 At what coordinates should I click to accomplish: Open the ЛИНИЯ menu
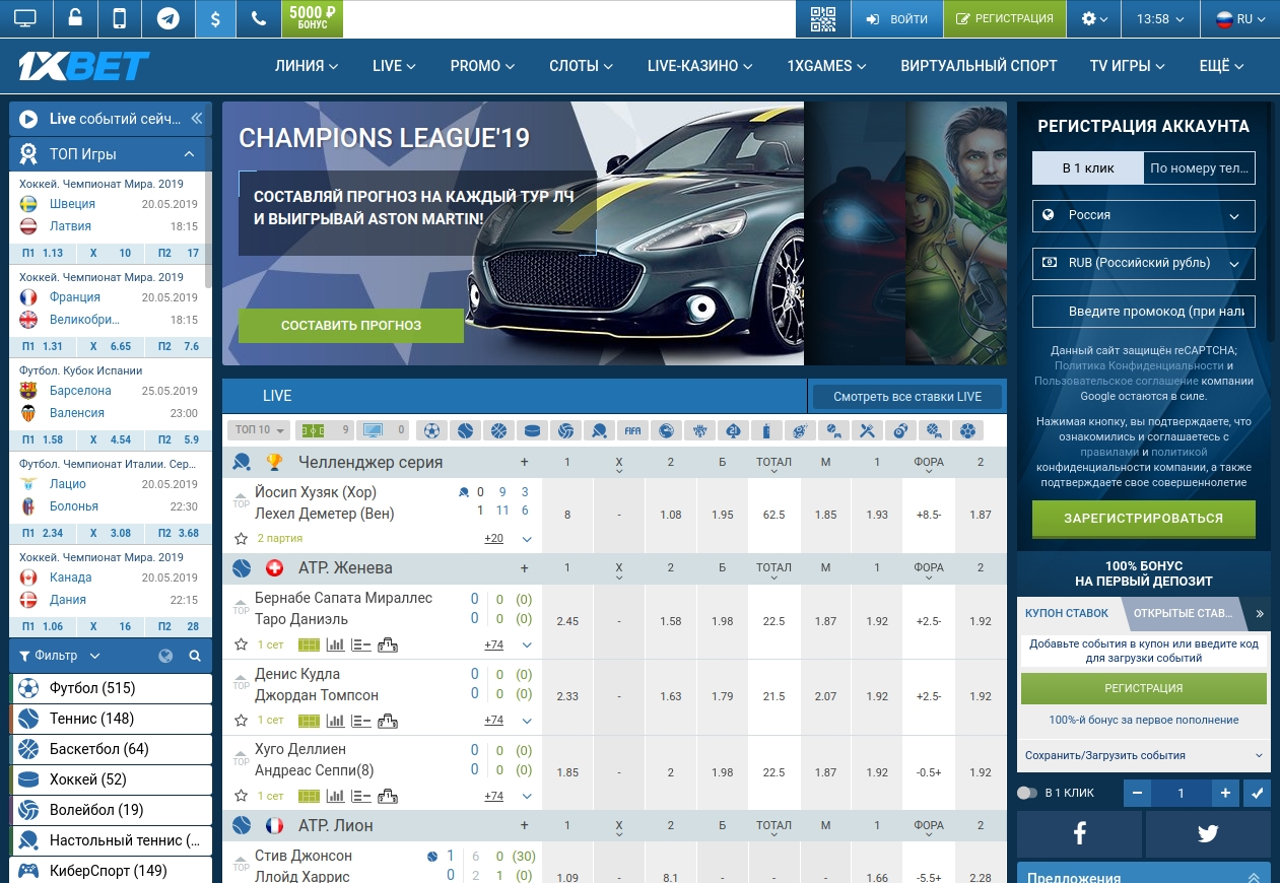click(306, 66)
